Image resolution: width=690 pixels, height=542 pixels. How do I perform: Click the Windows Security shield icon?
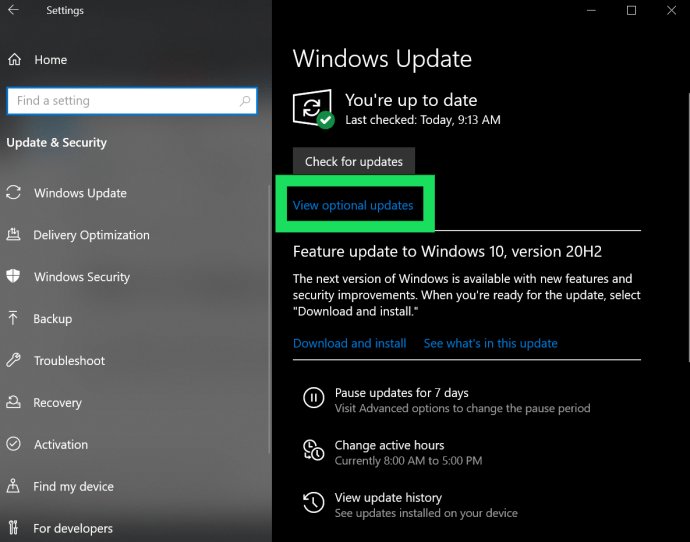point(13,276)
